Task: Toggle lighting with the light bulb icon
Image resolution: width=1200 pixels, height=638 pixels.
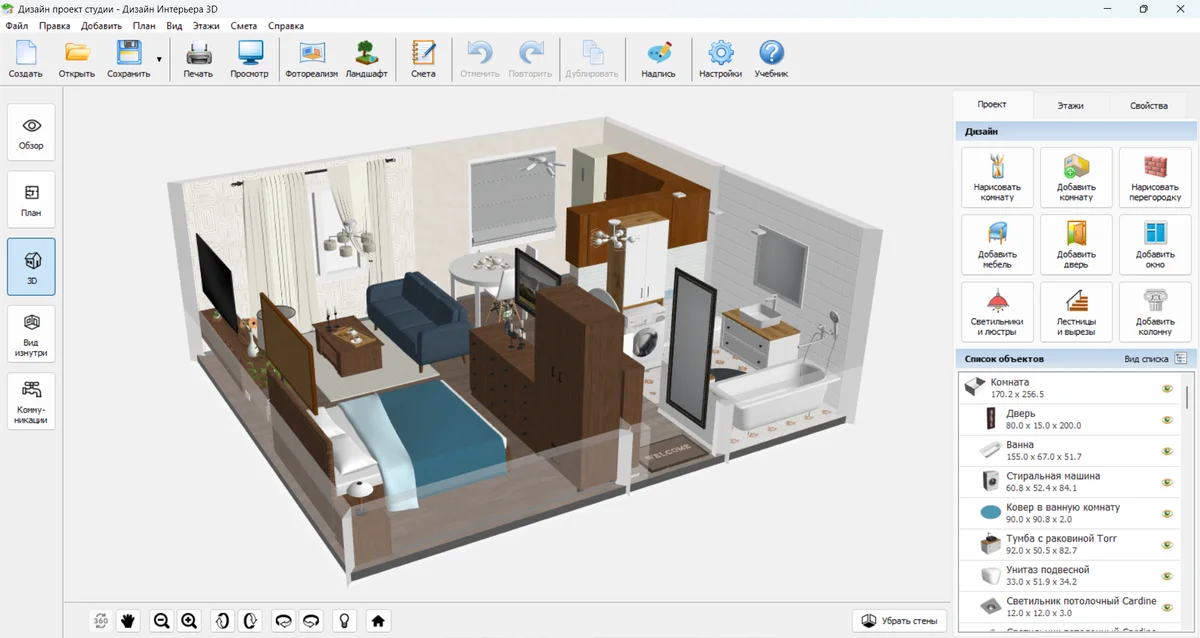Action: (x=345, y=621)
